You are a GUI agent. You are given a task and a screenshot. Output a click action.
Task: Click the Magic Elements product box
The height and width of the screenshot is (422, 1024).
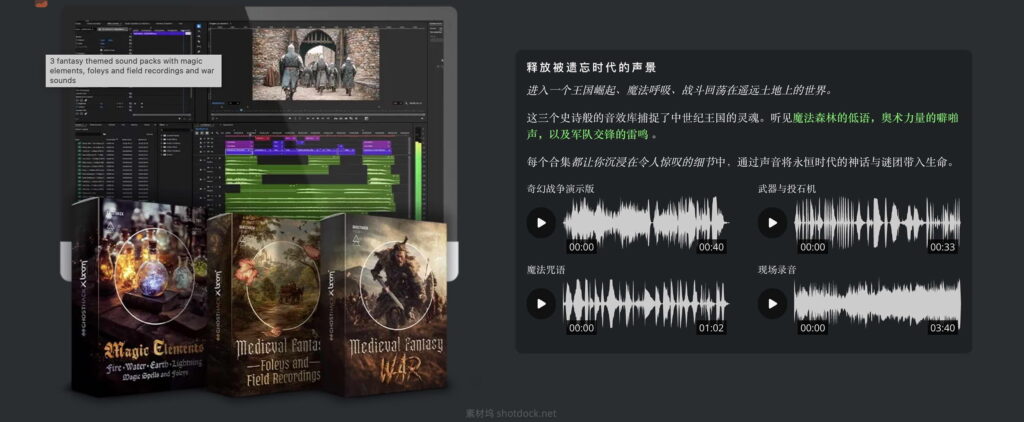point(140,297)
